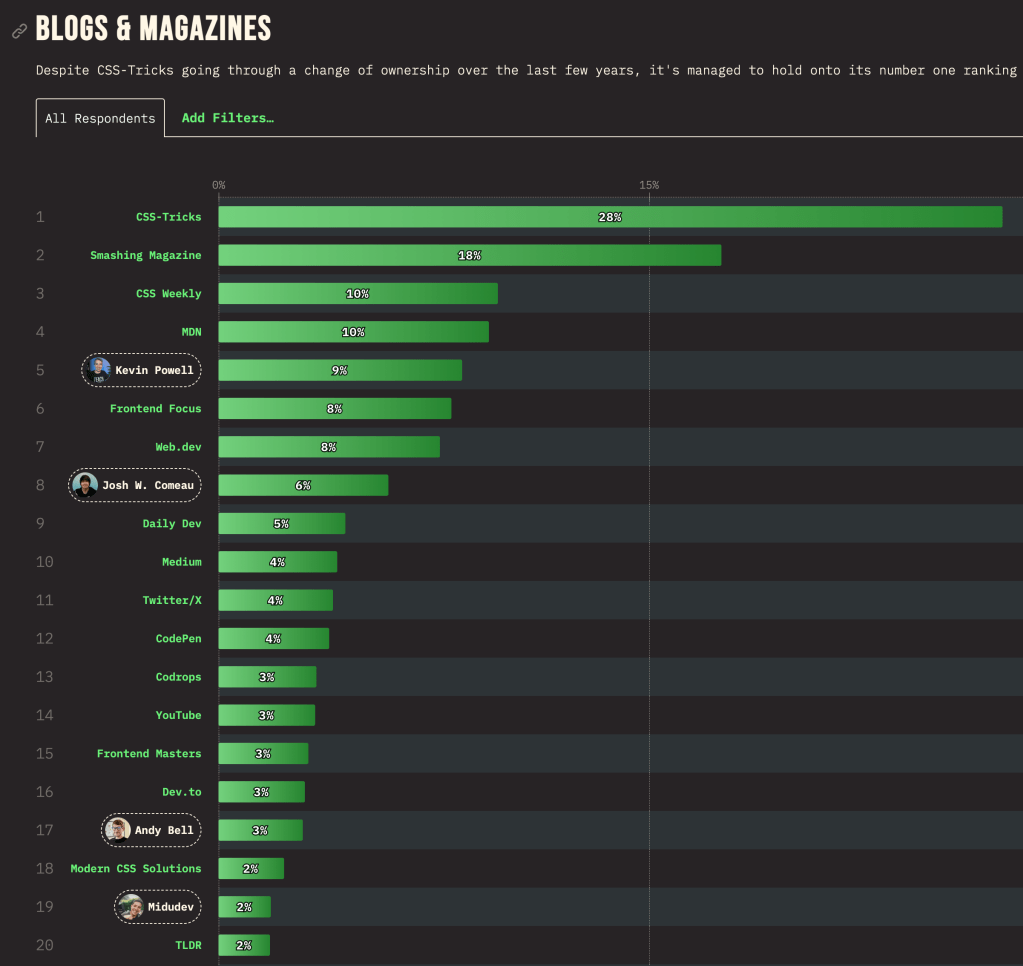
Task: Click the CSS Weekly label
Action: pyautogui.click(x=168, y=294)
